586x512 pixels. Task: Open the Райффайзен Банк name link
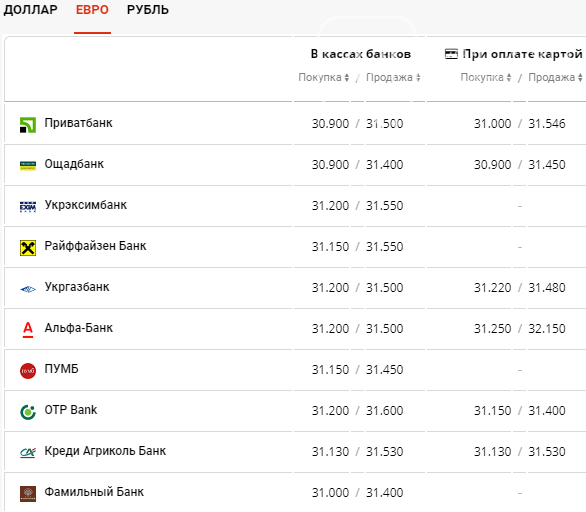point(95,246)
